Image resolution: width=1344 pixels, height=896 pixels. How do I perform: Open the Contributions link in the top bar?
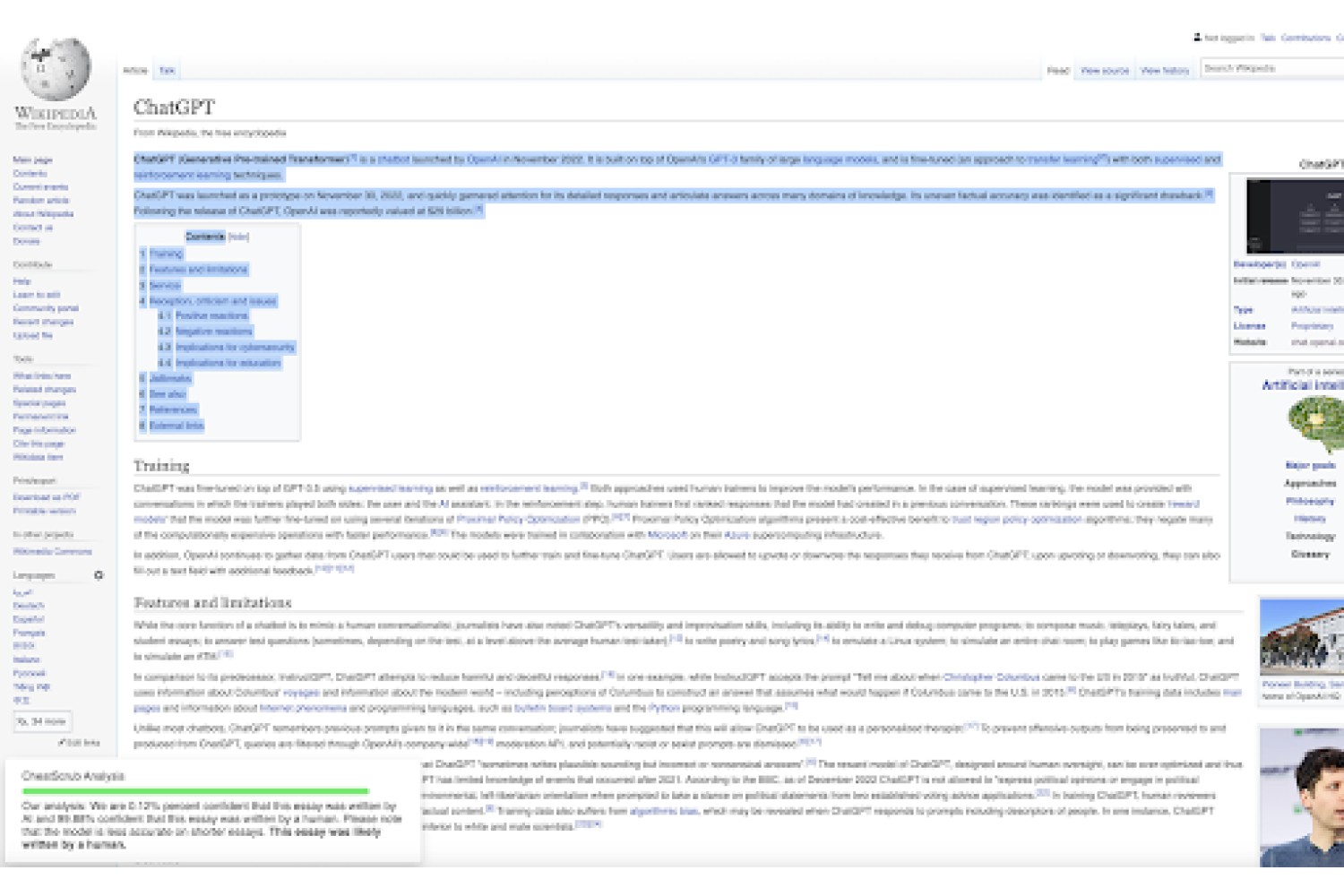click(x=1305, y=38)
